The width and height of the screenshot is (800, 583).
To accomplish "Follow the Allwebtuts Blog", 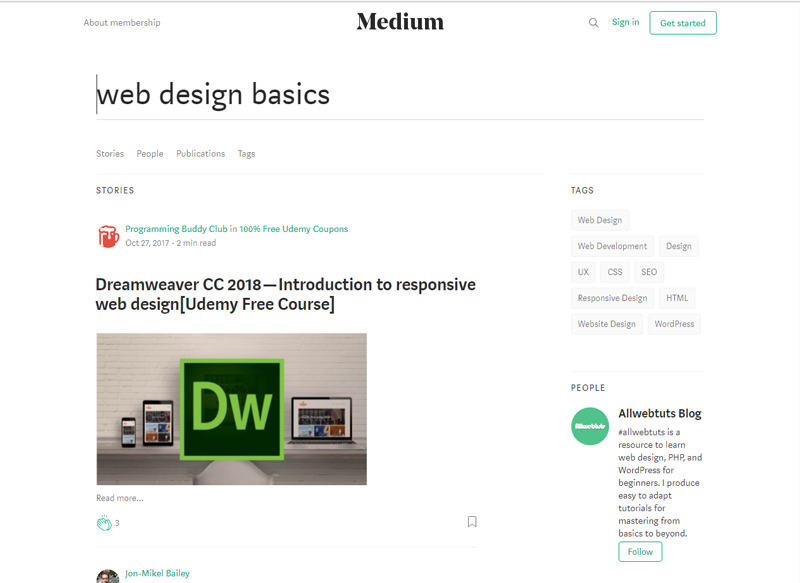I will [640, 552].
